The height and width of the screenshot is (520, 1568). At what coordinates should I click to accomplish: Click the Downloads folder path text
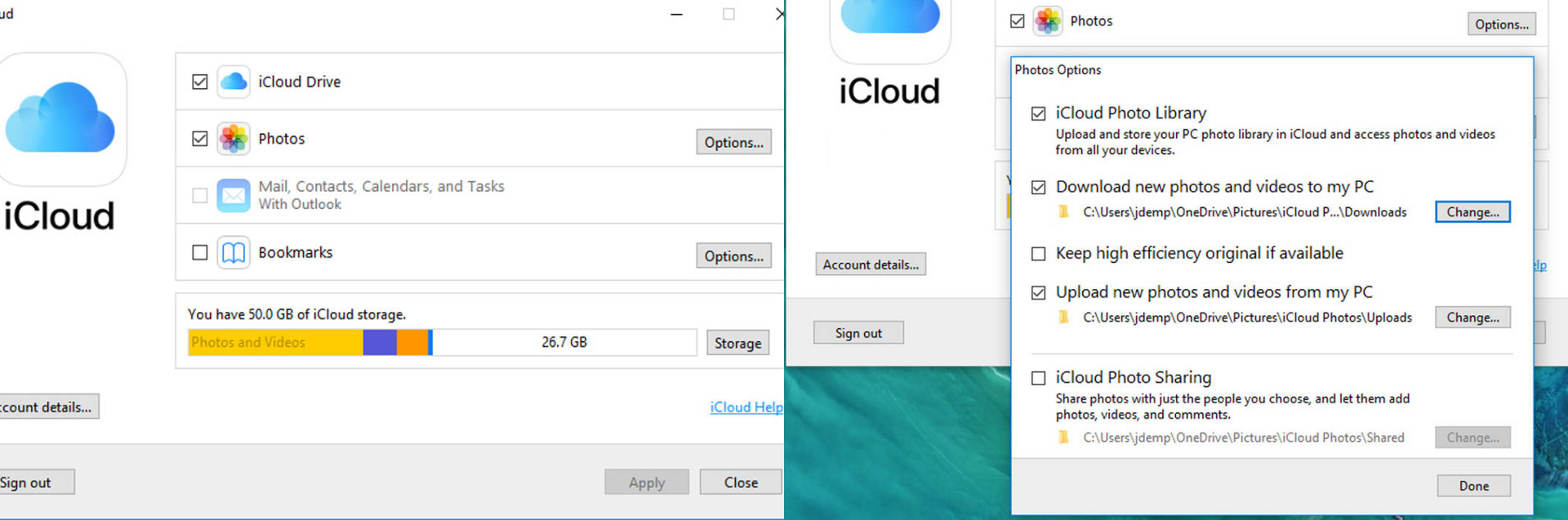tap(1245, 212)
